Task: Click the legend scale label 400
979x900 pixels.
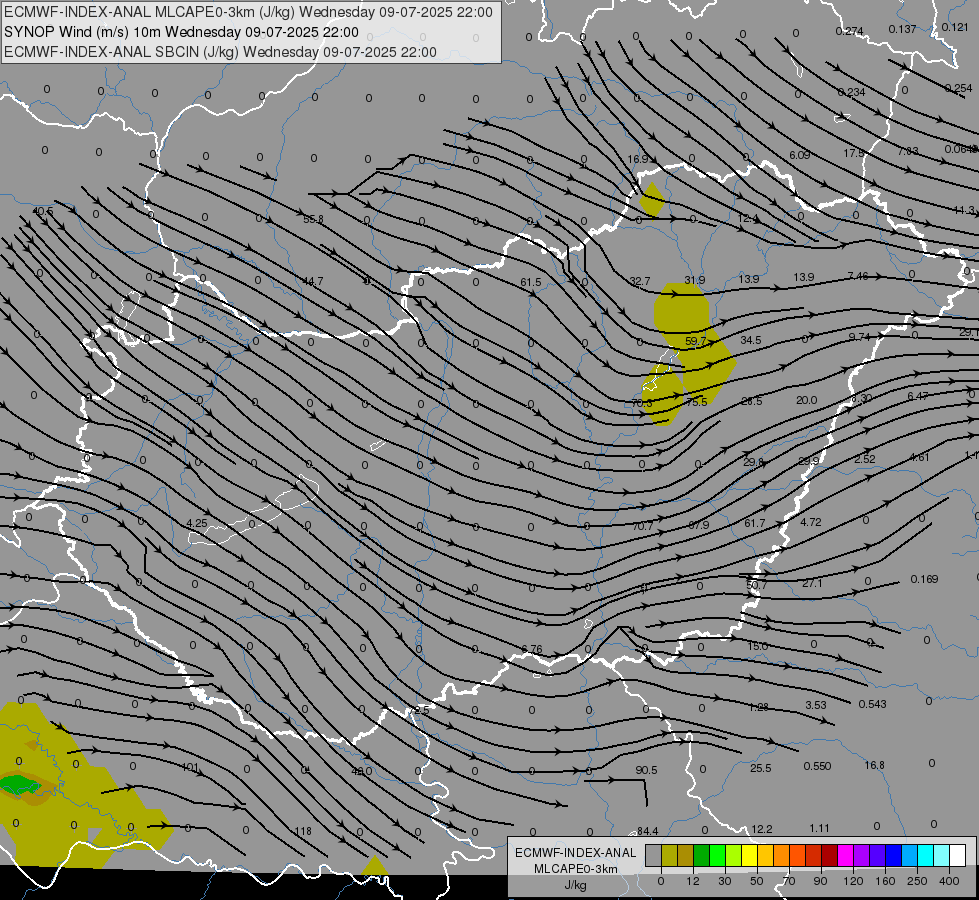Action: point(949,881)
